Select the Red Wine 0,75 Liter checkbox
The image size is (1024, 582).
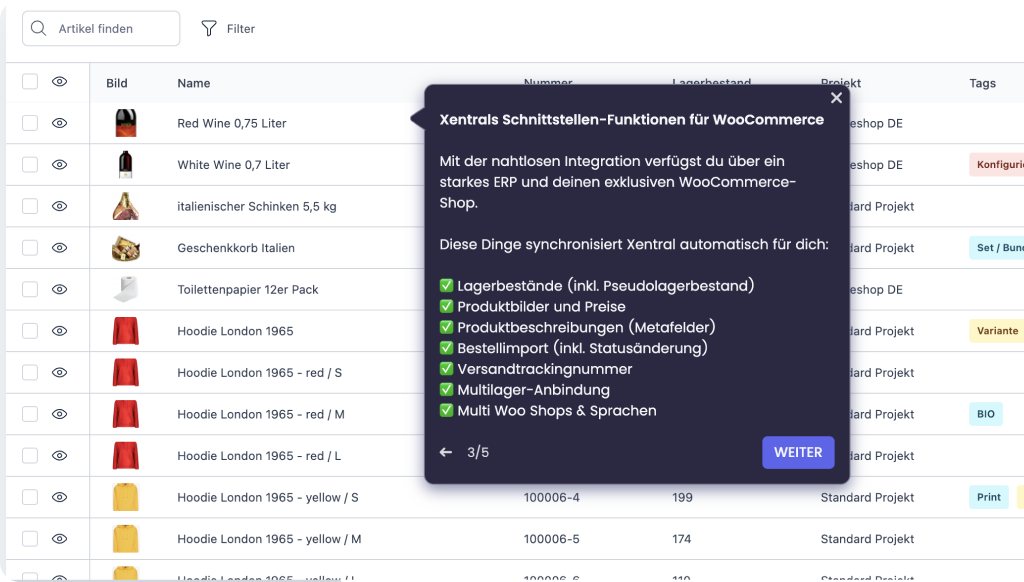click(30, 123)
